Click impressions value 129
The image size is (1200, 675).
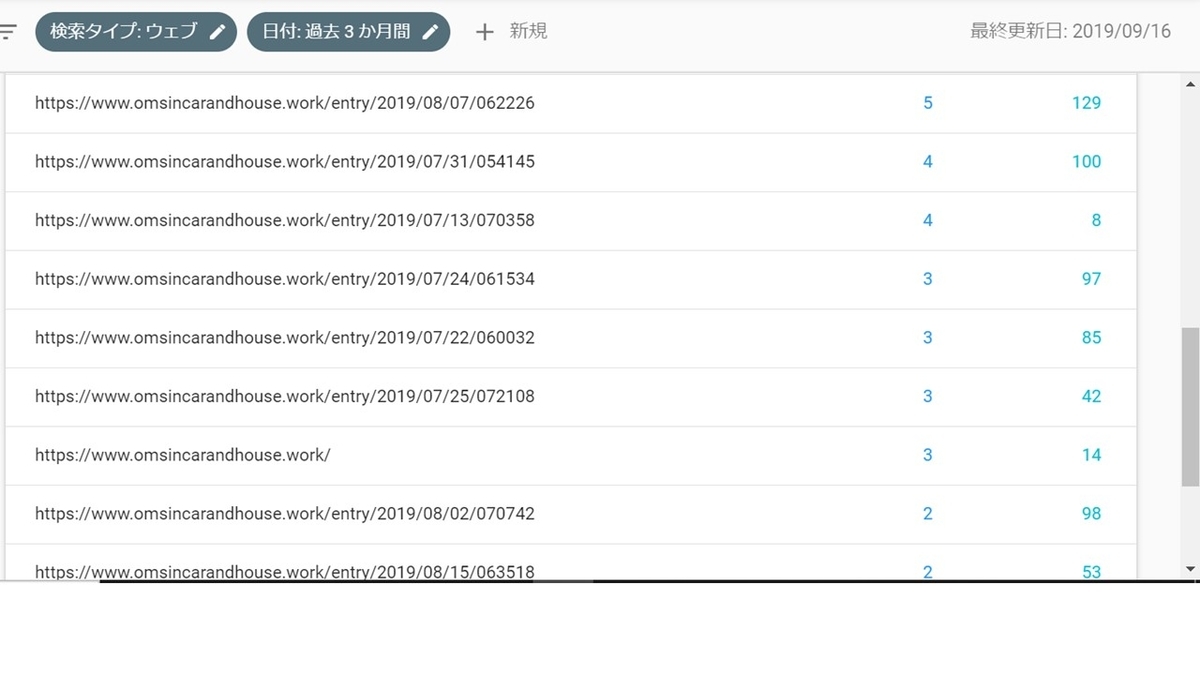(x=1086, y=103)
